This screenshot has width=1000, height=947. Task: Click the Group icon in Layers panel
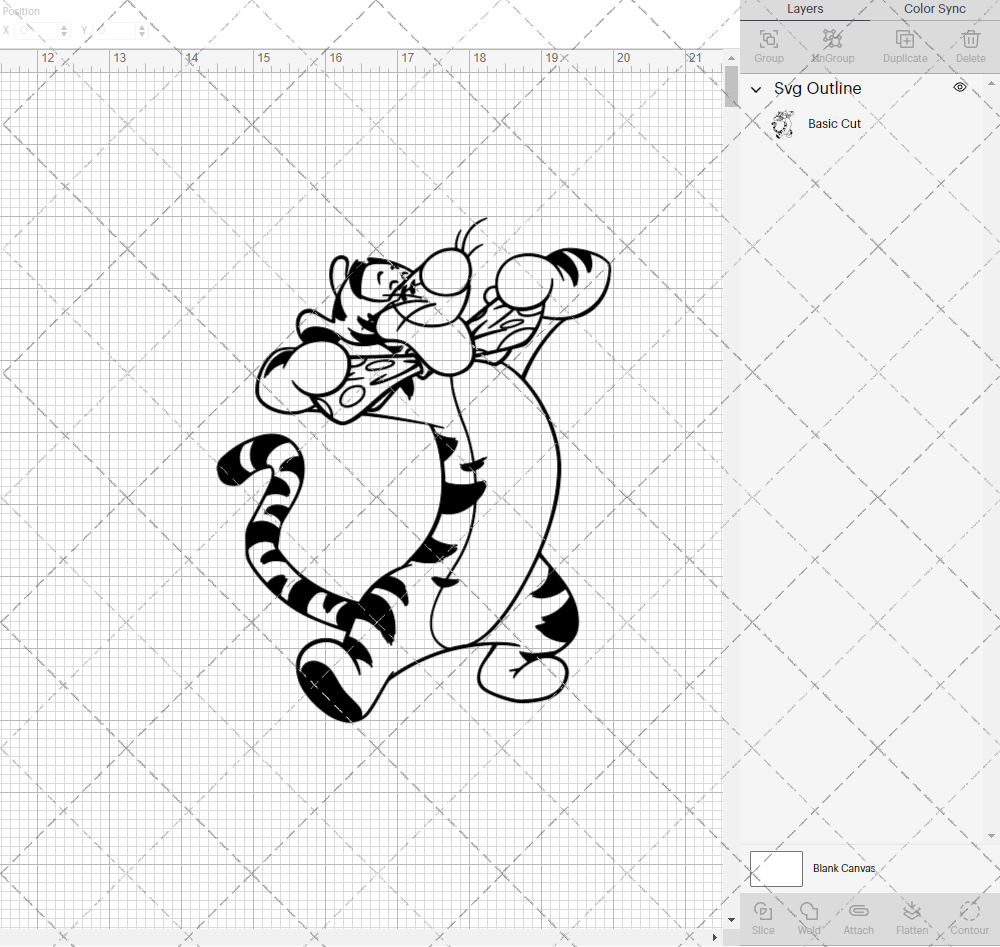[768, 40]
